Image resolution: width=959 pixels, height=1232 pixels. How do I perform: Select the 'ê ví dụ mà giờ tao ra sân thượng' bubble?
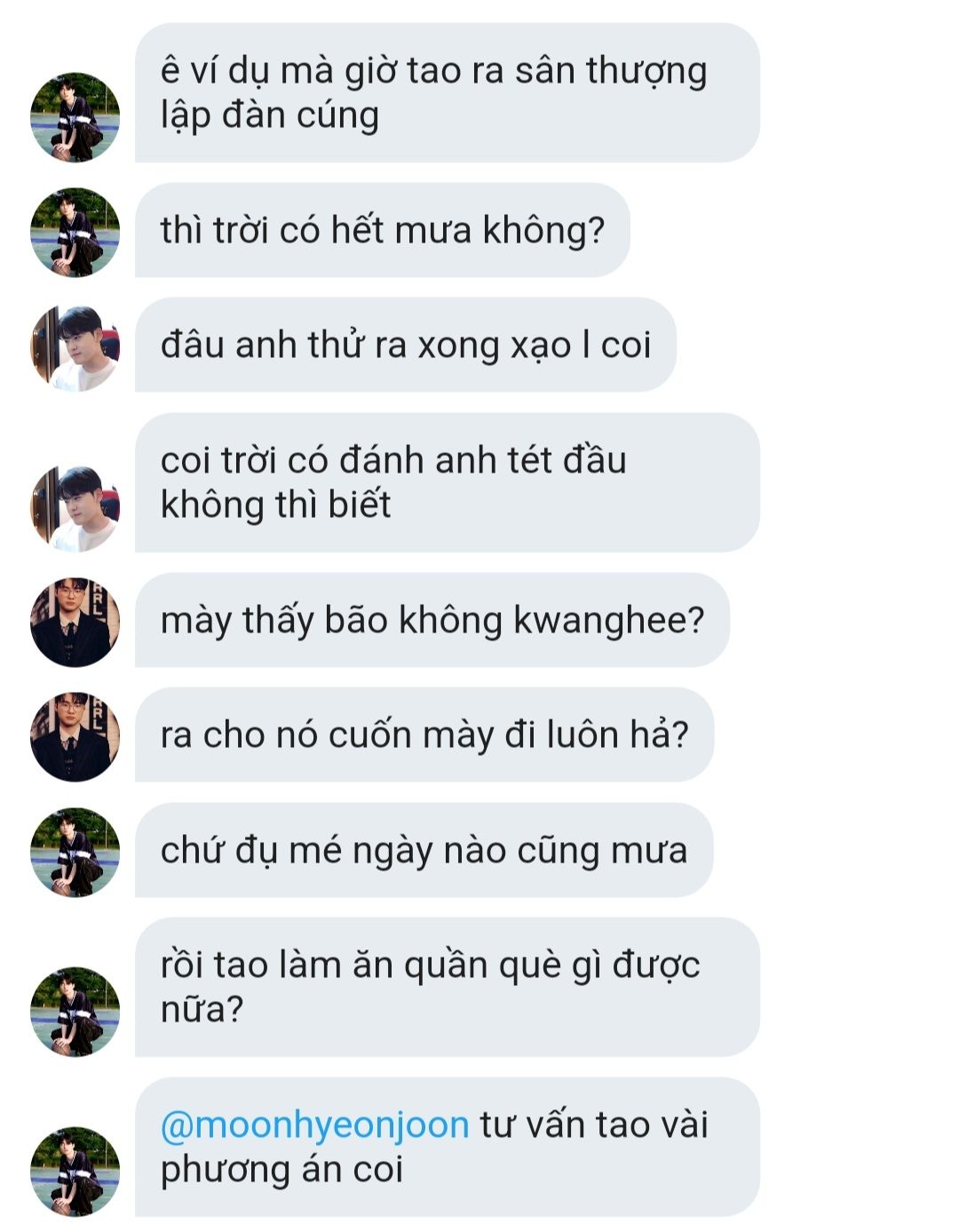tap(448, 92)
